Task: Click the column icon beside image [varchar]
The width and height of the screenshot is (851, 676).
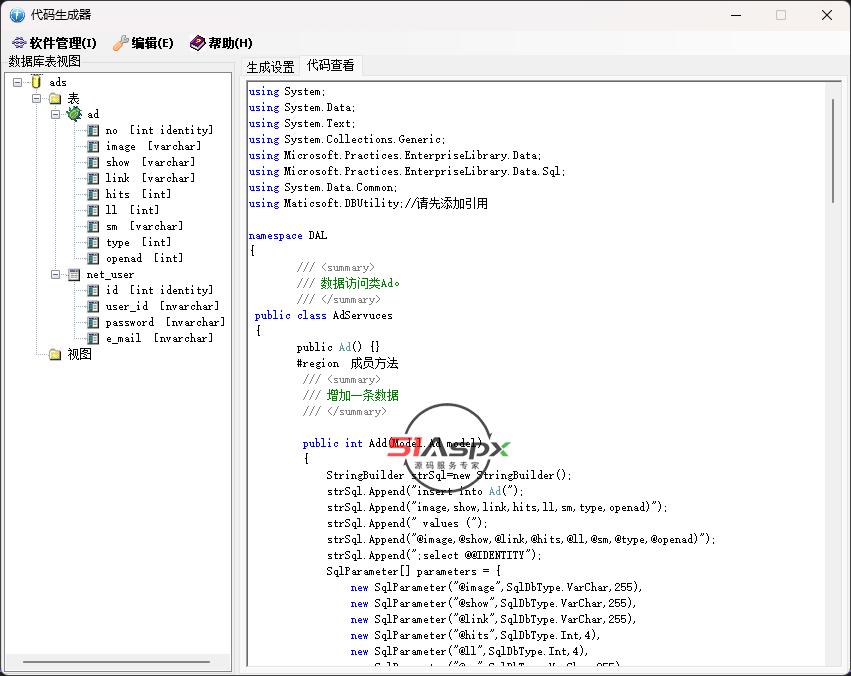Action: click(x=93, y=146)
